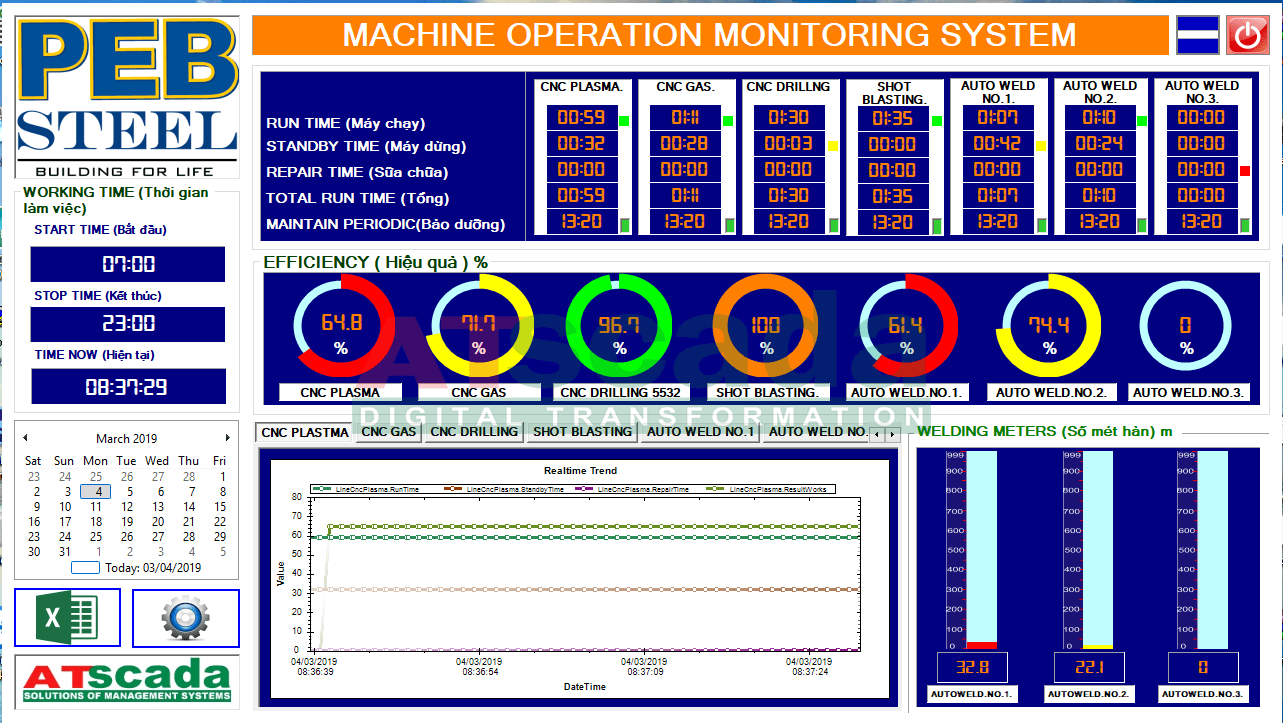Open the SHOT BLASTING trend tab
Image resolution: width=1283 pixels, height=723 pixels.
coord(582,432)
